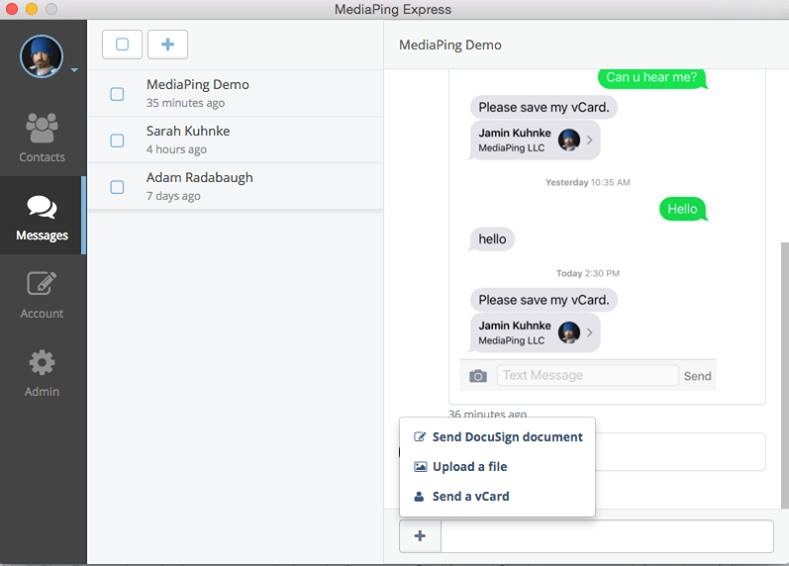
Task: Check the MediaPing Demo conversation checkbox
Action: [117, 94]
